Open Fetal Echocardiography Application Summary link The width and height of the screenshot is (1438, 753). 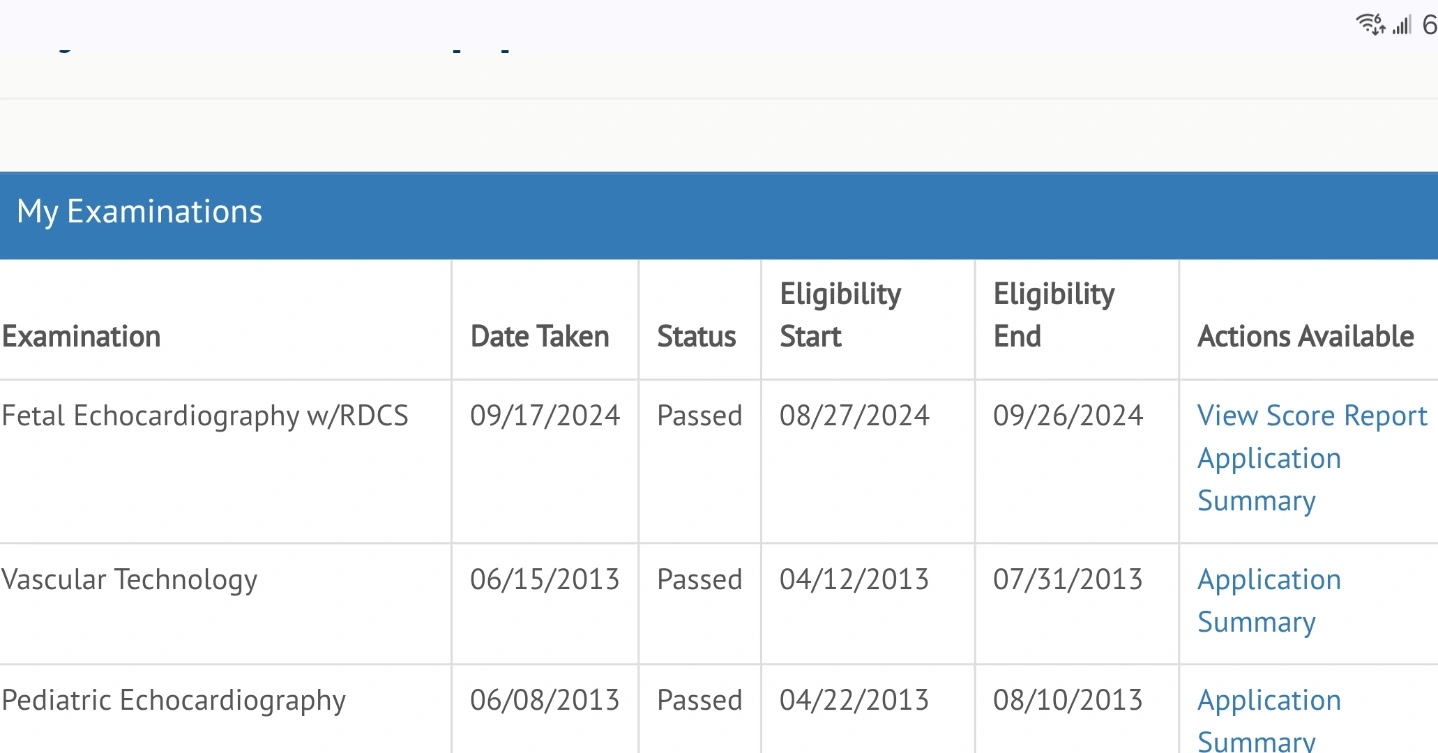pos(1269,480)
